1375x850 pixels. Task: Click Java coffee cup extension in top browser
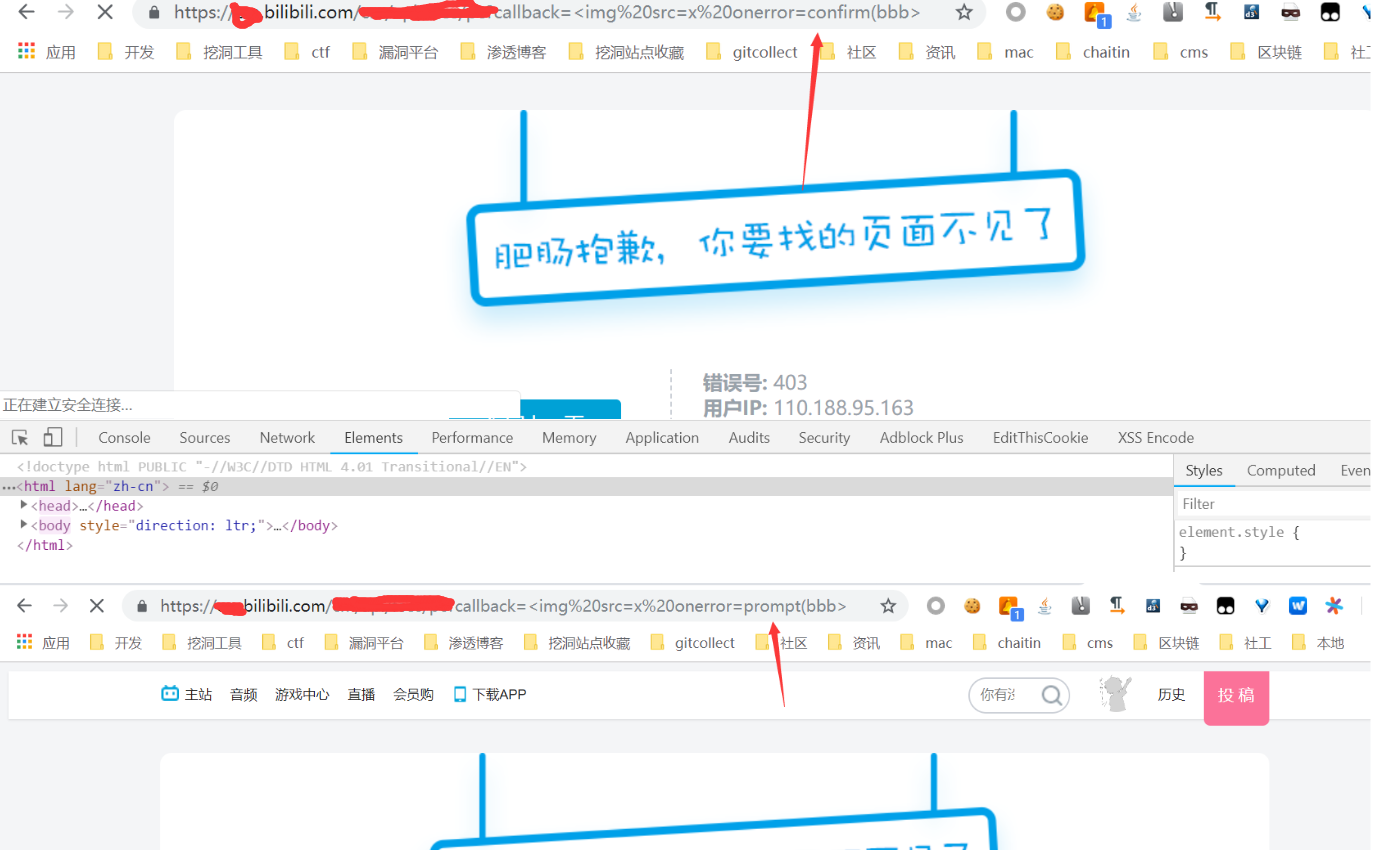point(1134,12)
